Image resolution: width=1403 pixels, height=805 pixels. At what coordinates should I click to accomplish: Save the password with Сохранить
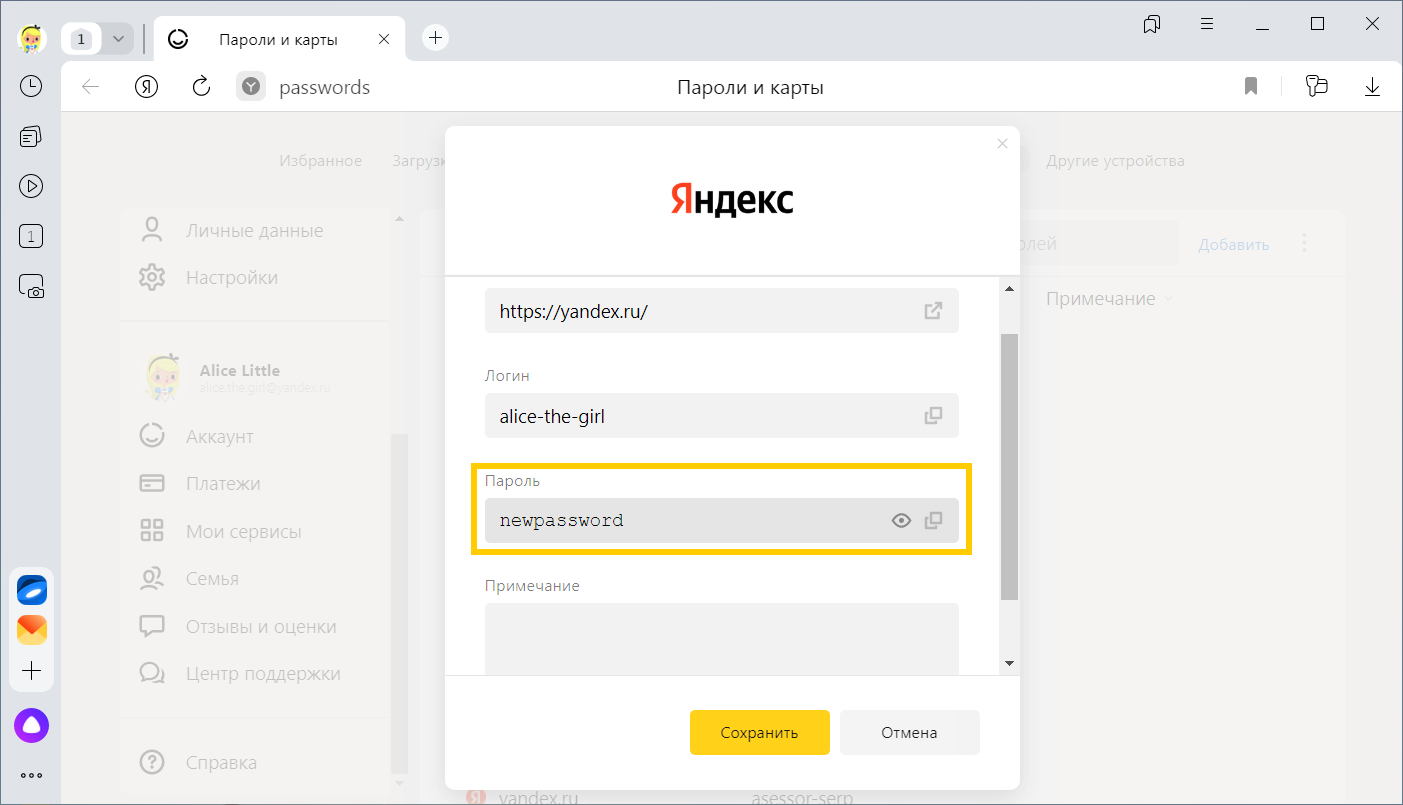coord(760,732)
